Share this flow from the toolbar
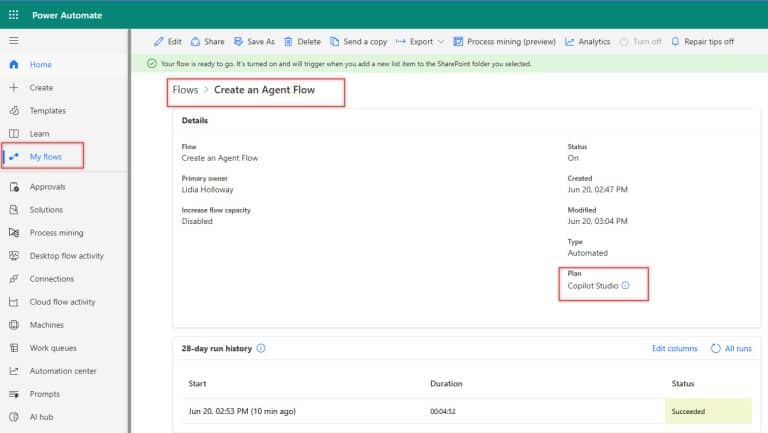The width and height of the screenshot is (768, 433). 207,42
